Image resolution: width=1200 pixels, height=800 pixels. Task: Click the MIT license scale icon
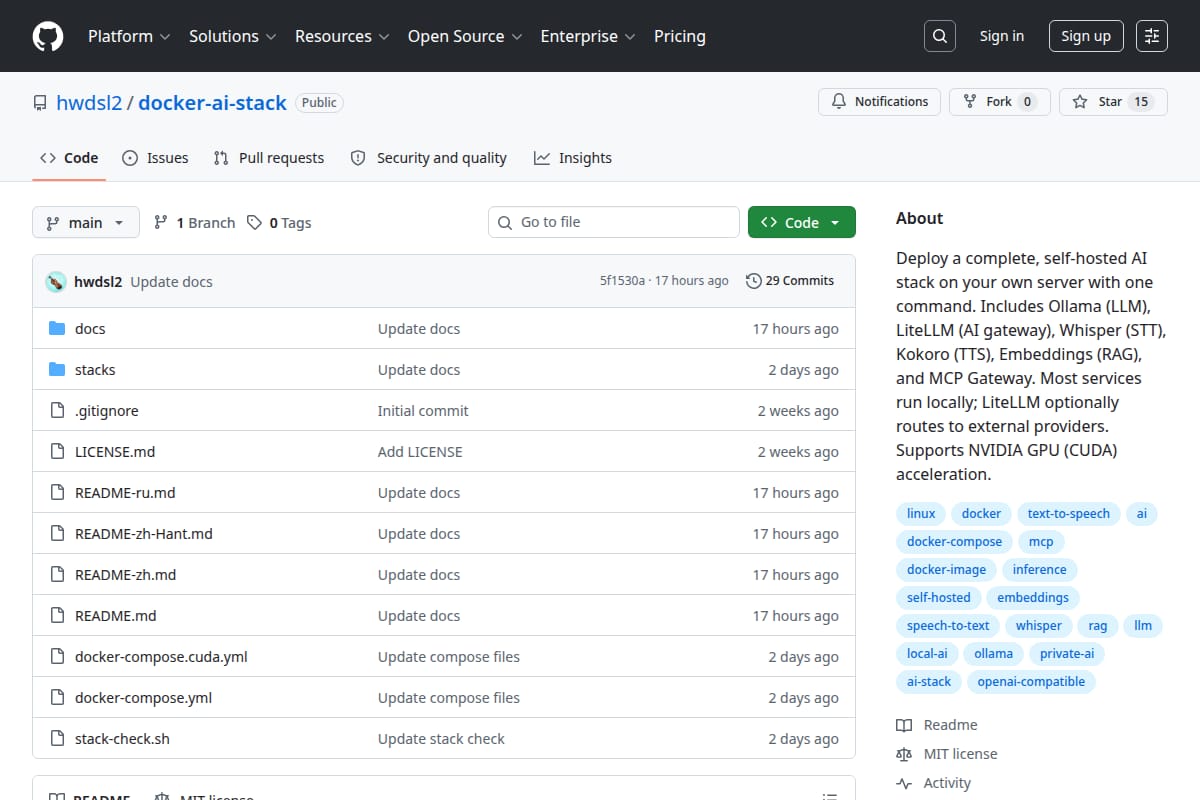[x=904, y=754]
